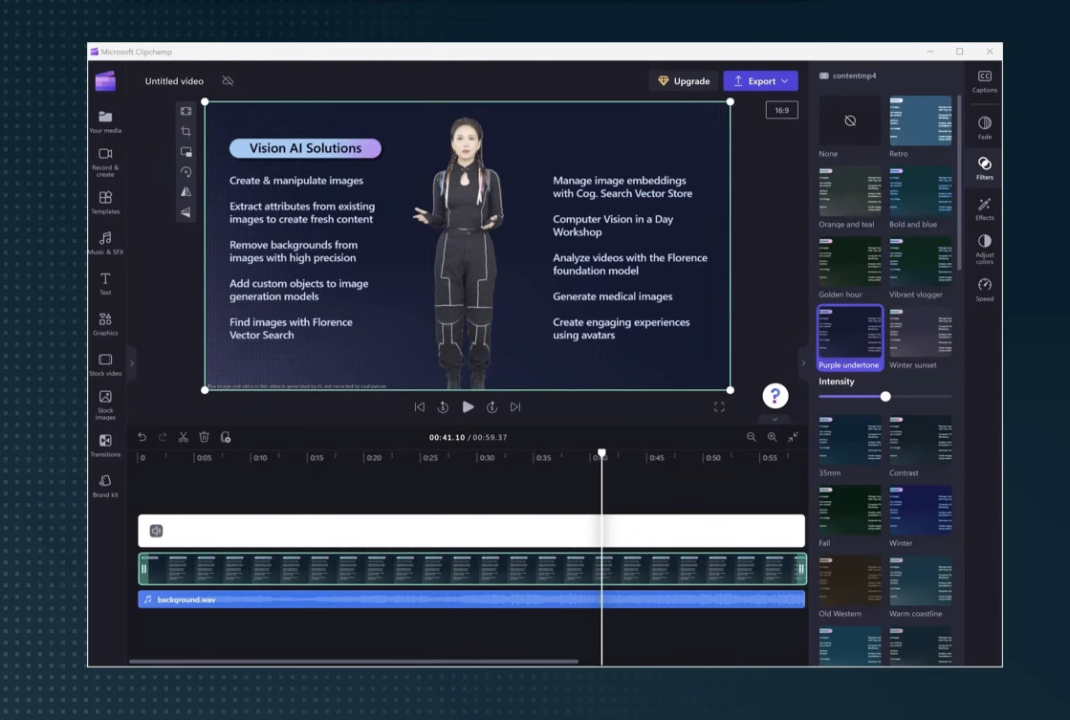Select the Winter sunset filter
The width and height of the screenshot is (1070, 720).
coord(919,334)
